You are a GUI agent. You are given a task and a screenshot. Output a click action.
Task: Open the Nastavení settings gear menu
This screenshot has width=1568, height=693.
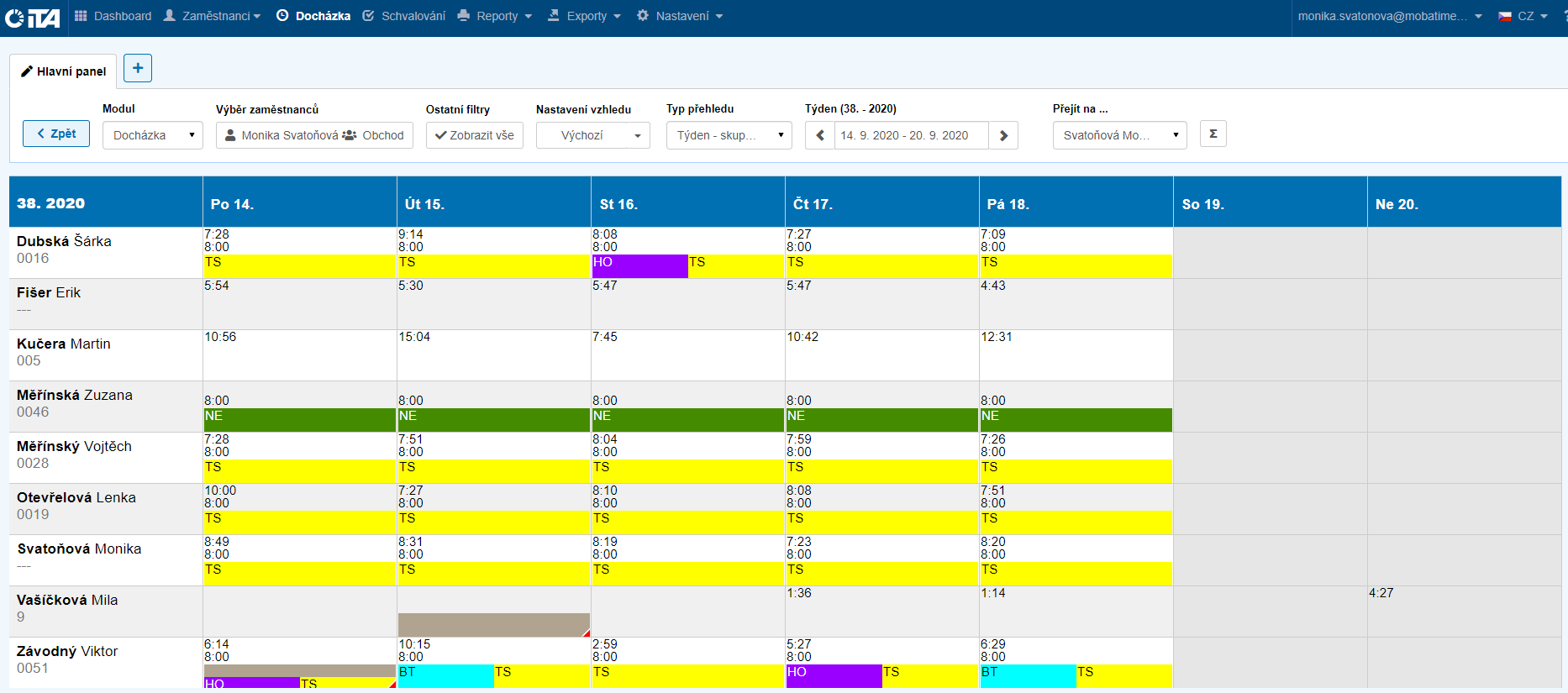click(679, 16)
